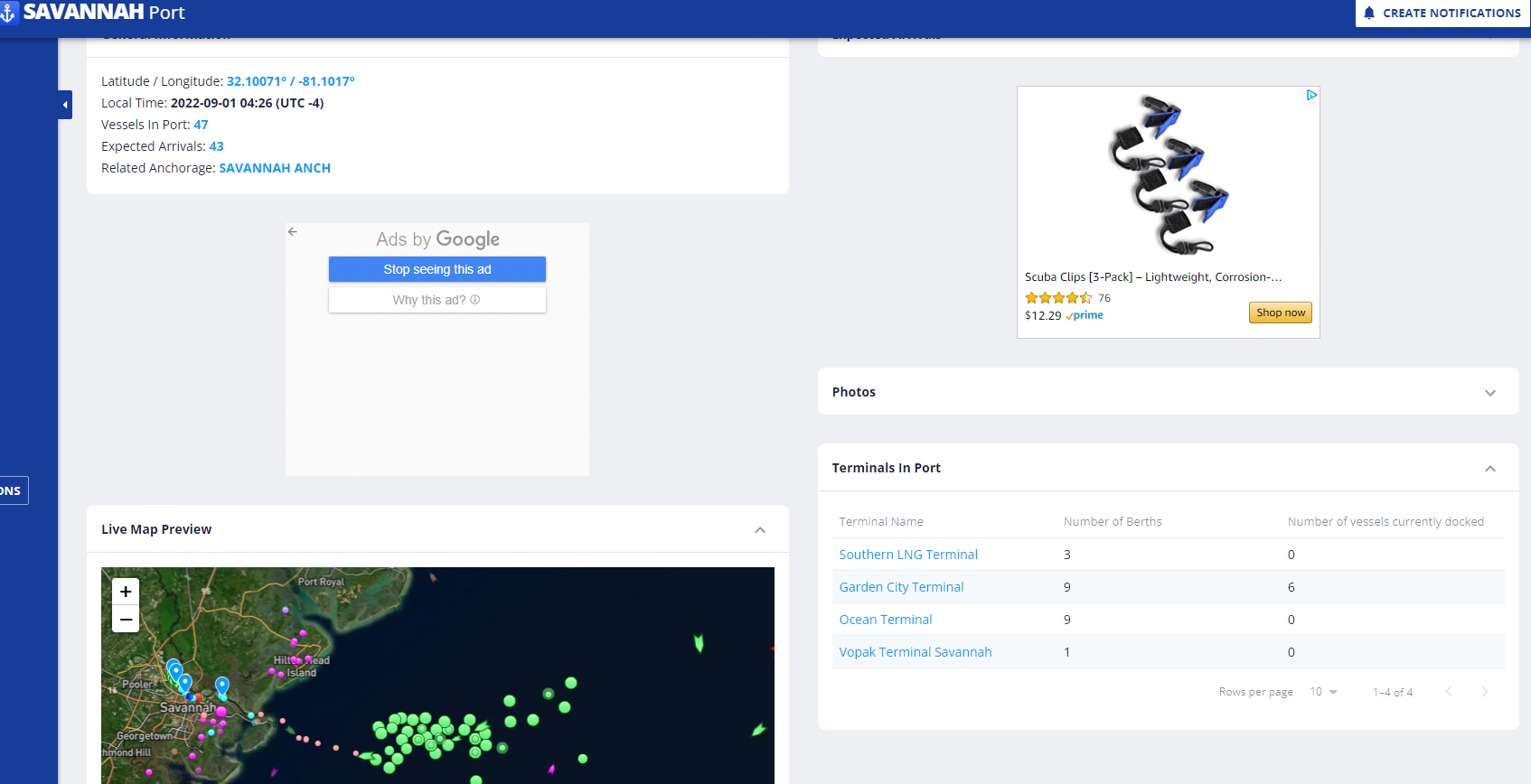Sort by Number of Berths column header
The height and width of the screenshot is (784, 1531).
[x=1113, y=522]
